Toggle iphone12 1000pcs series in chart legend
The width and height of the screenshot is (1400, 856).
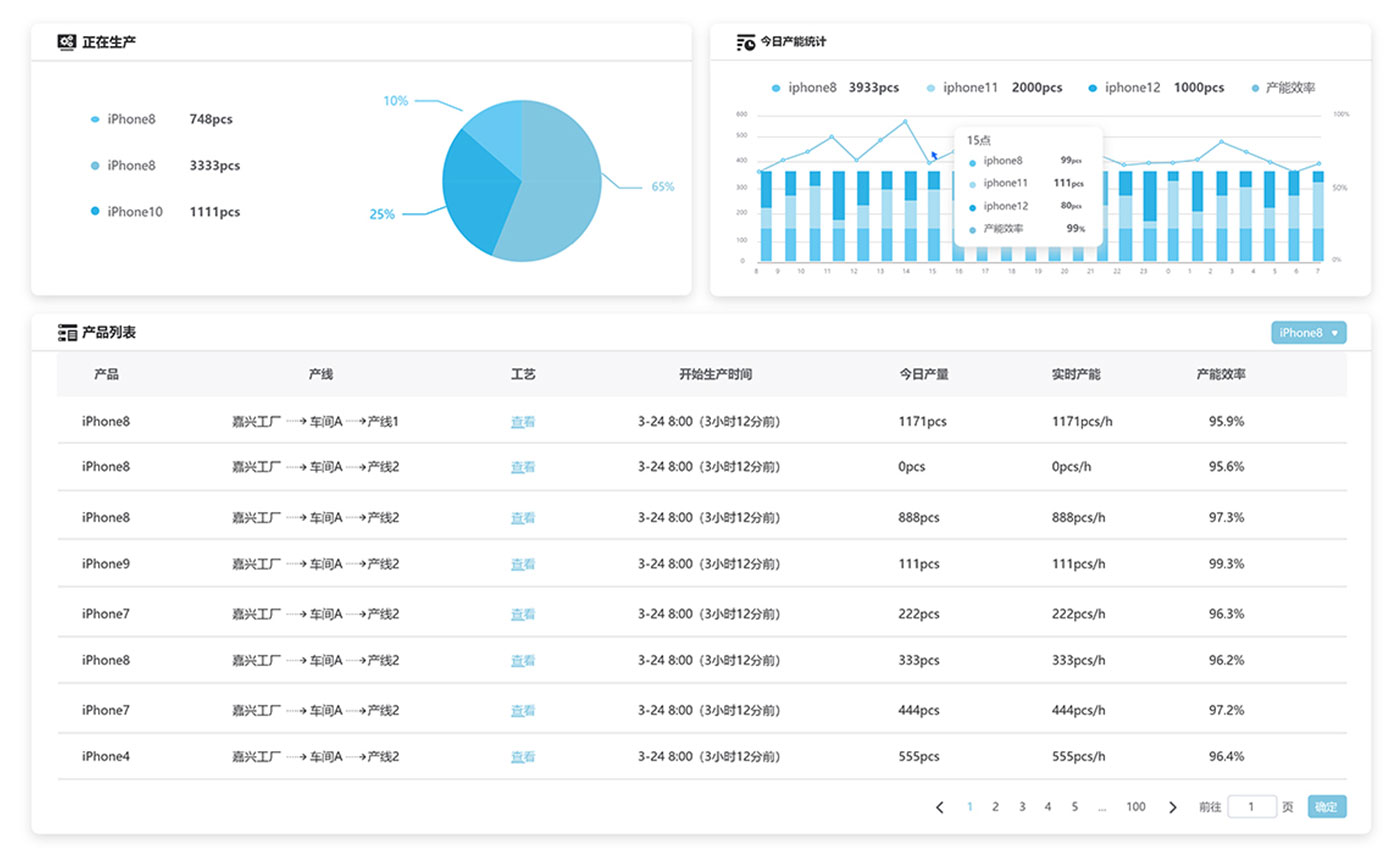point(1155,88)
